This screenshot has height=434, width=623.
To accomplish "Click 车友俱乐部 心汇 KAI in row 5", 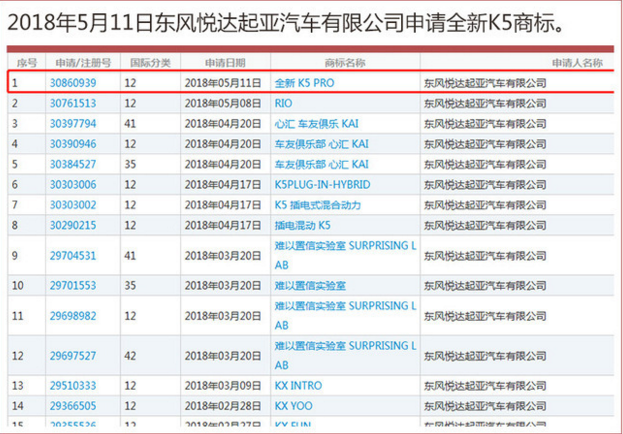I will (x=321, y=164).
